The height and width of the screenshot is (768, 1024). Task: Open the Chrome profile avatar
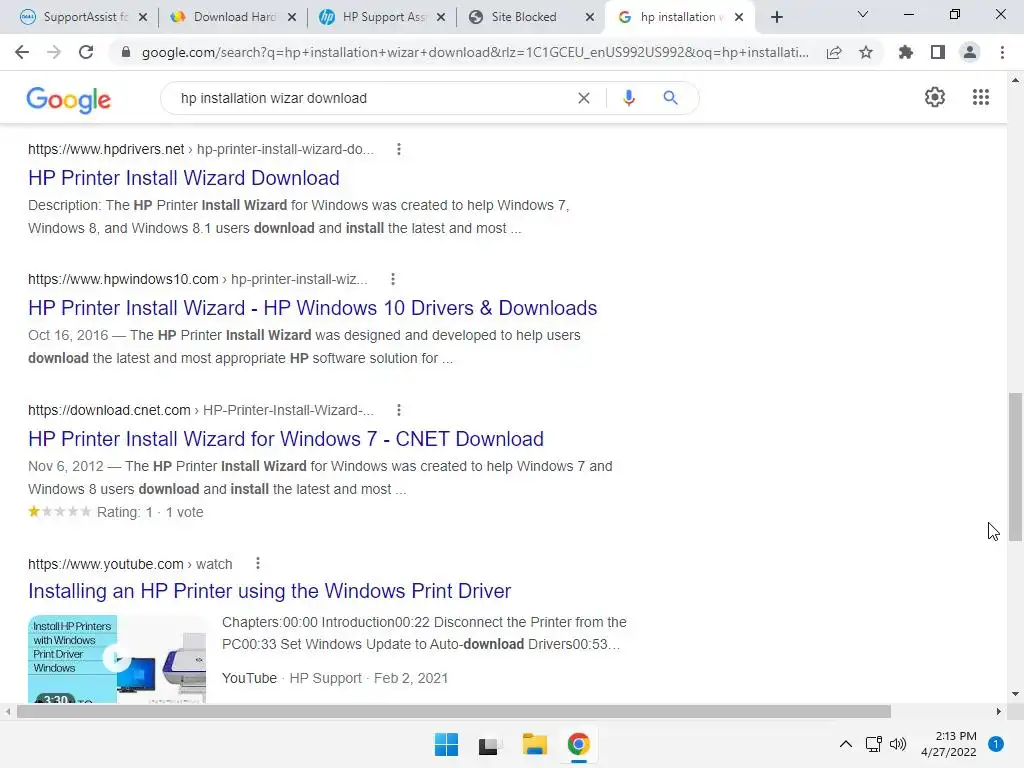(x=970, y=52)
